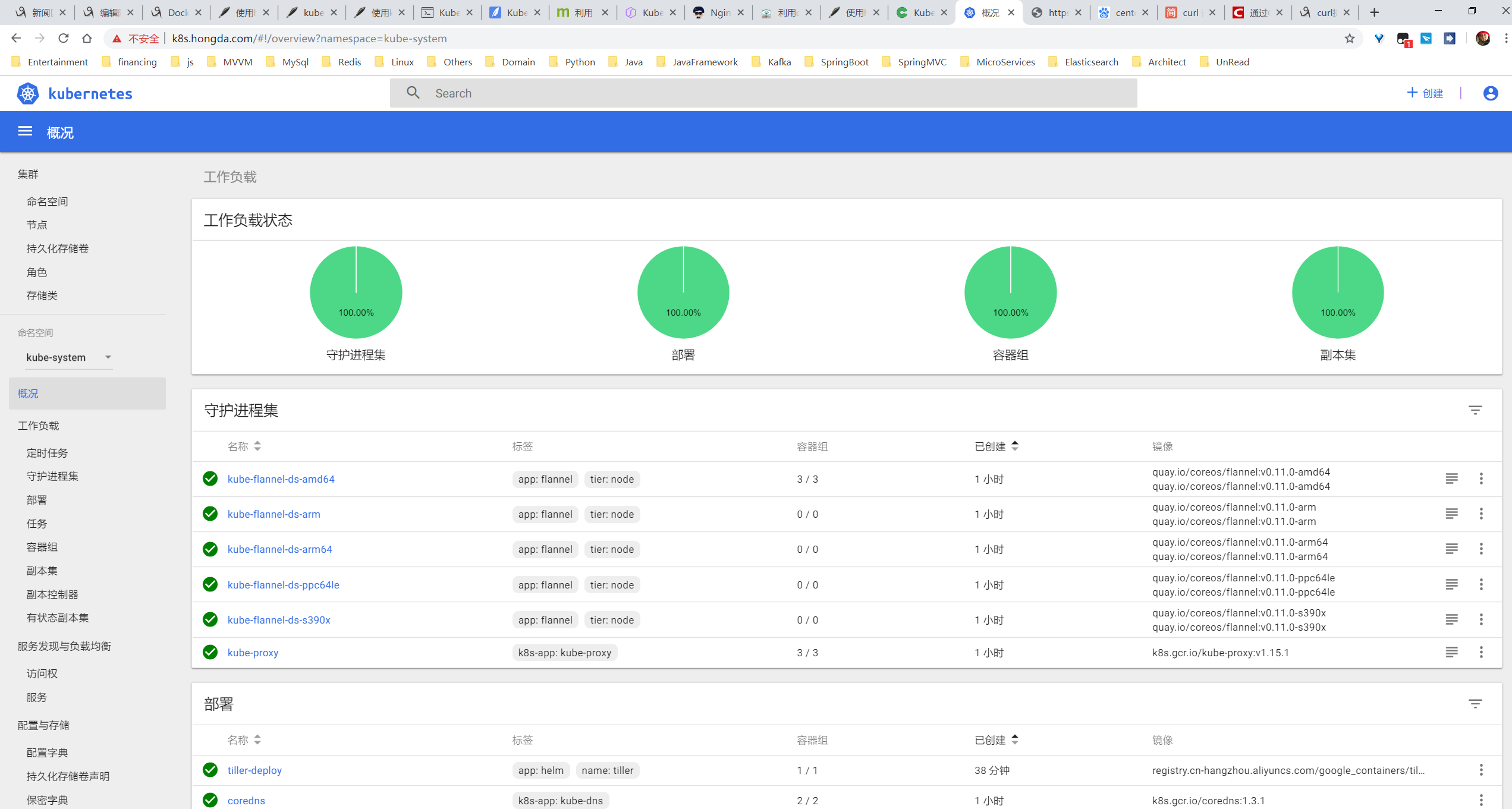Select 存储类 in sidebar
The height and width of the screenshot is (809, 1512).
coord(42,295)
